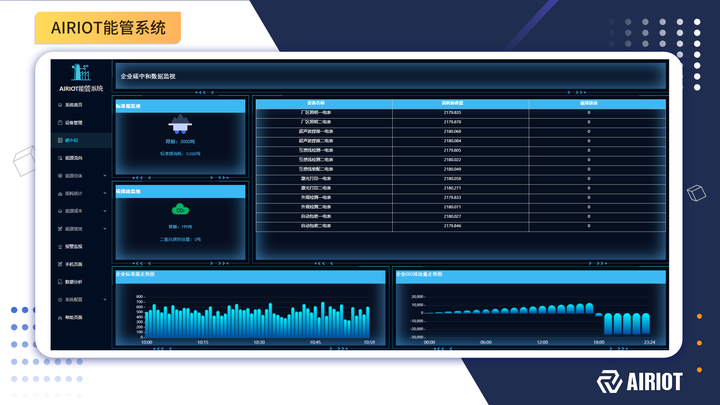Click the 标准煤消耗 value text
The width and height of the screenshot is (720, 405).
[x=180, y=154]
